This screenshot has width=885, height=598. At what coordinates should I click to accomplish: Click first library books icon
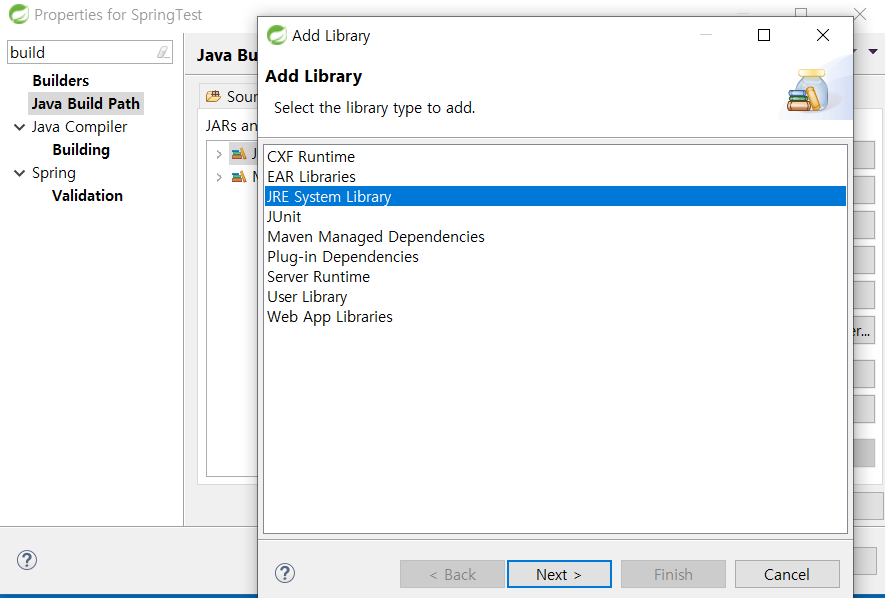239,153
